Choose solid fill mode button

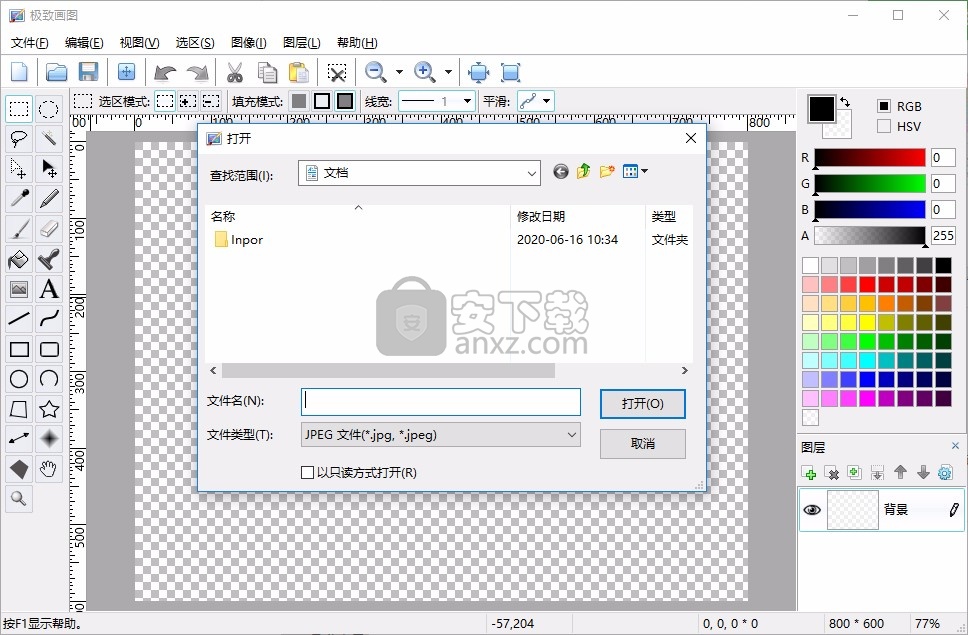(299, 101)
